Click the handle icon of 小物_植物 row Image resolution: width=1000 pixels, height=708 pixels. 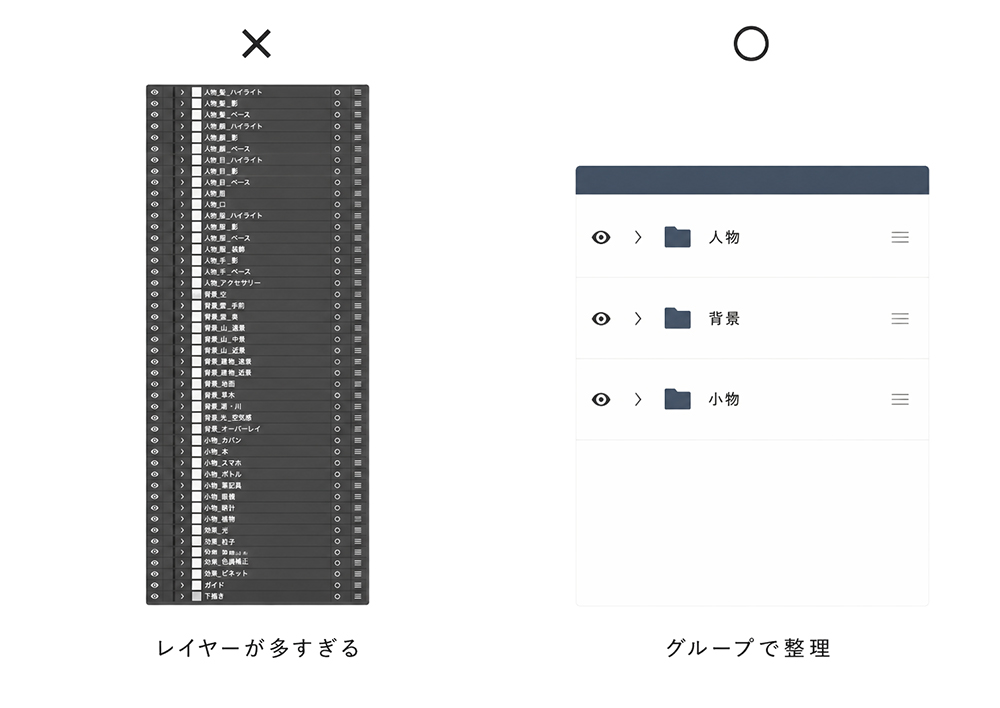coord(358,519)
